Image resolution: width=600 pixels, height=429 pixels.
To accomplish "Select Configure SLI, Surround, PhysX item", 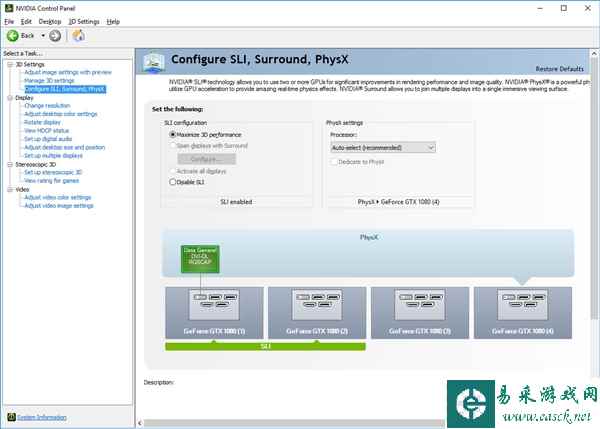I will tap(65, 89).
